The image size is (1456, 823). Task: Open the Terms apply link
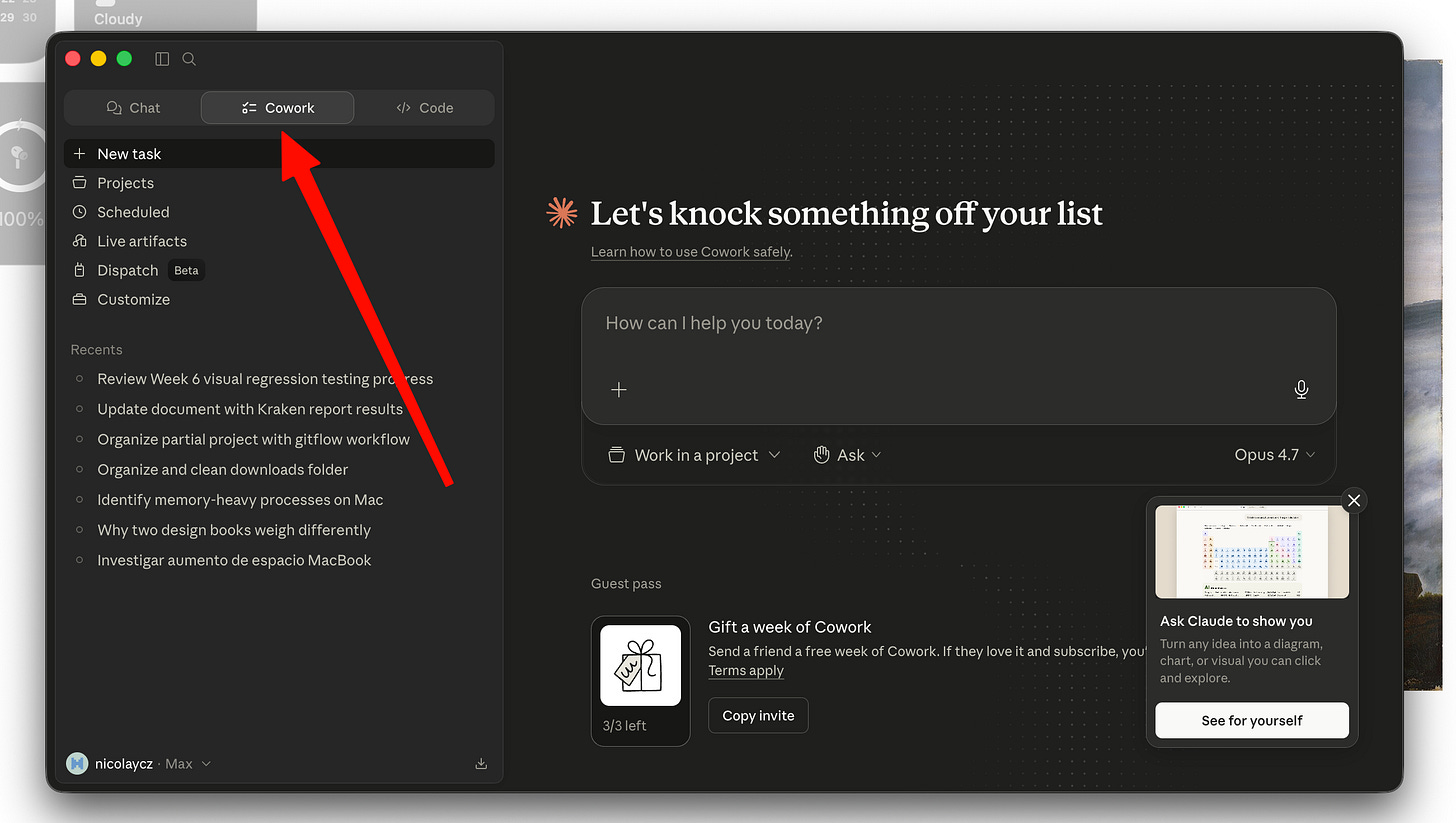pyautogui.click(x=746, y=671)
